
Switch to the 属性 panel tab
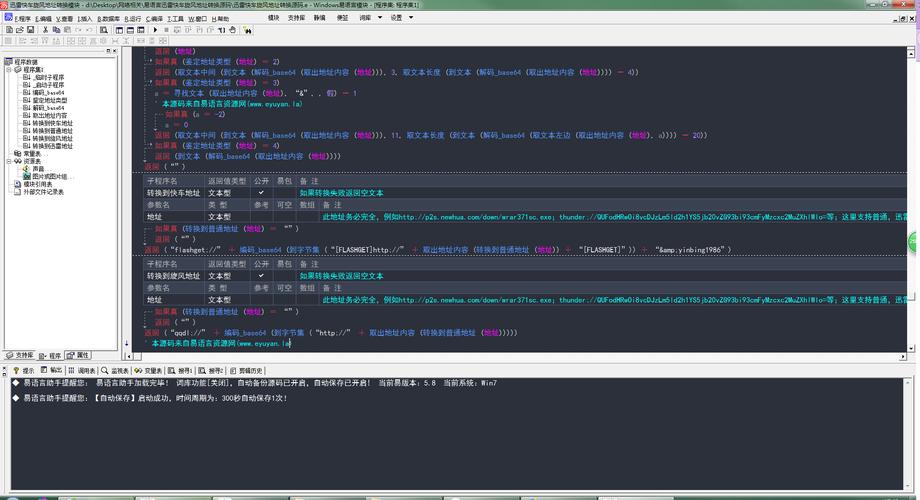(79, 355)
